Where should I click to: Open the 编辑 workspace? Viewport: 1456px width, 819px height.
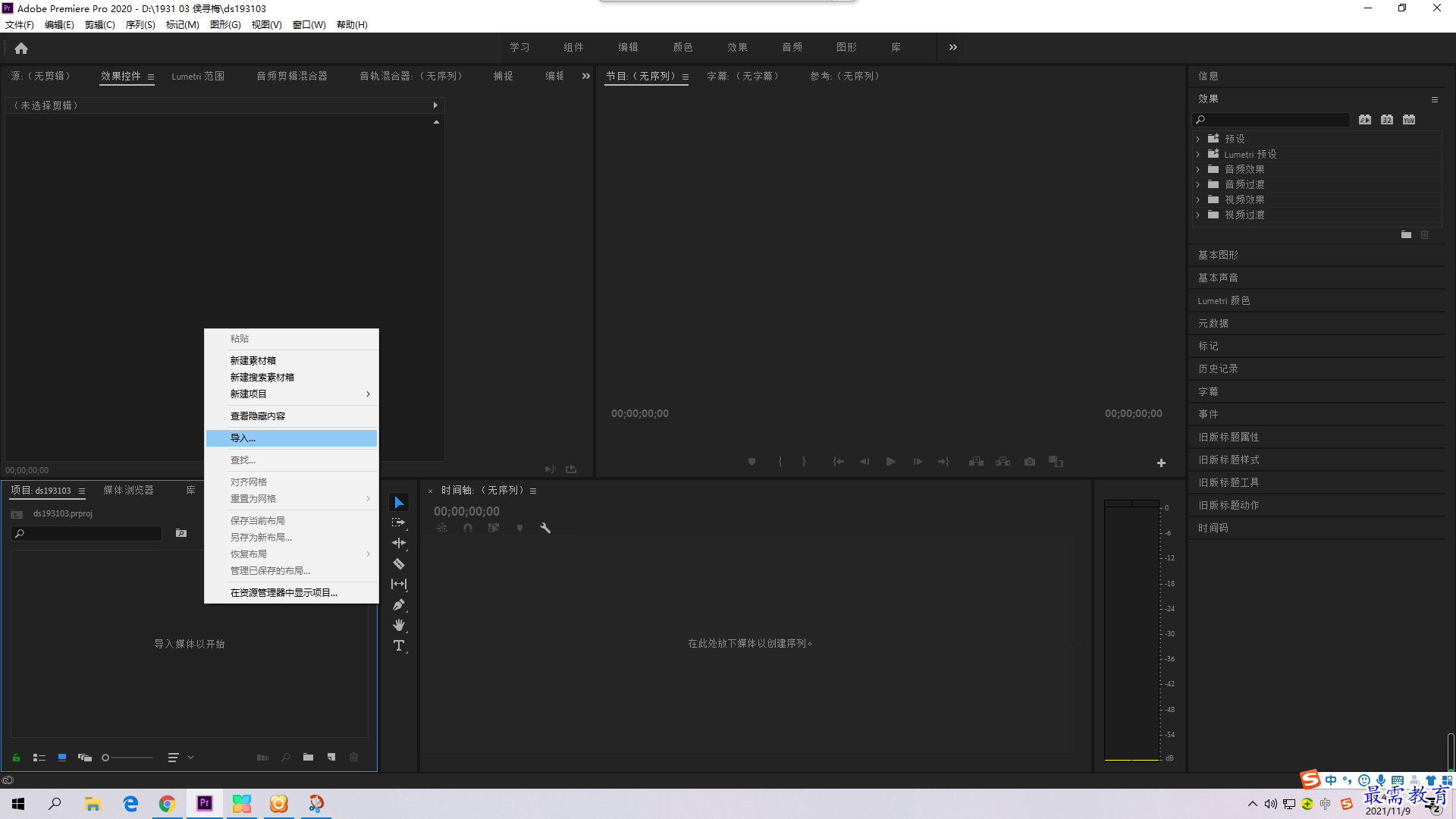[x=628, y=47]
